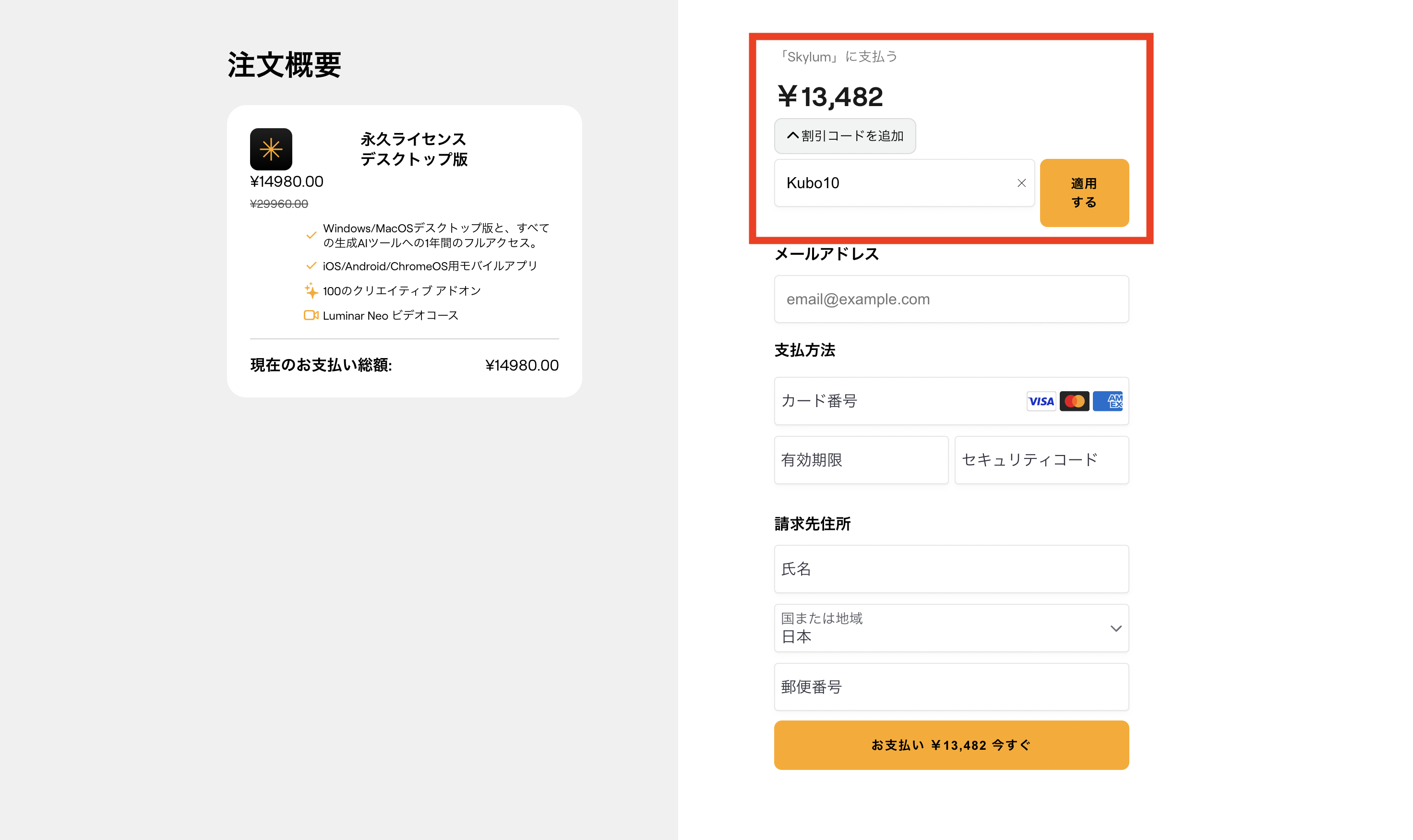Image resolution: width=1413 pixels, height=840 pixels.
Task: Click the 現在のお支払い総額 label
Action: (x=321, y=365)
